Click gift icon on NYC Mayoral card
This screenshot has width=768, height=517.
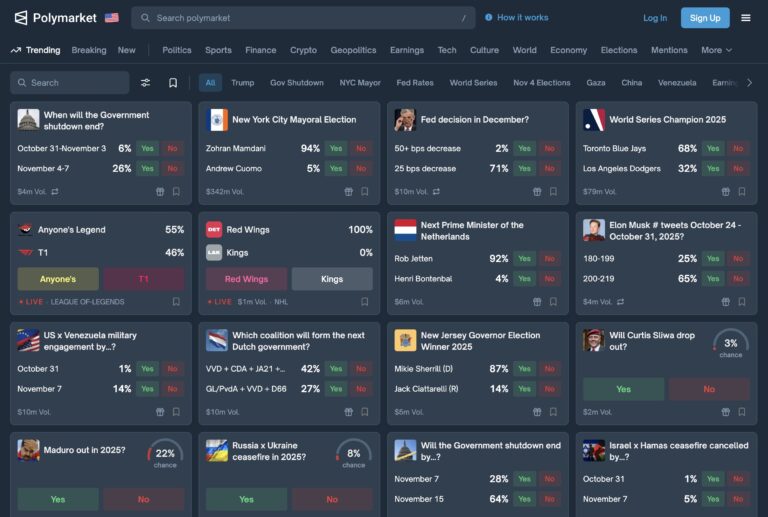[x=348, y=191]
